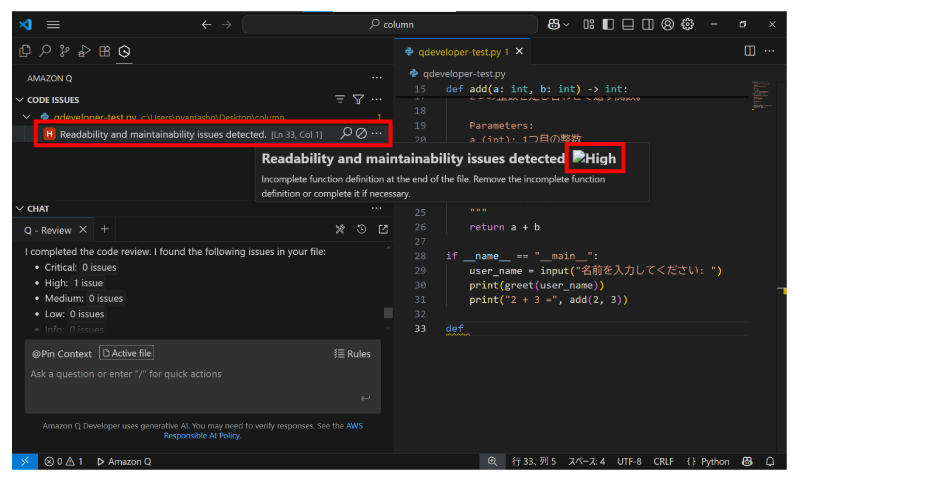Change indentation via スペース: 4

coord(586,462)
